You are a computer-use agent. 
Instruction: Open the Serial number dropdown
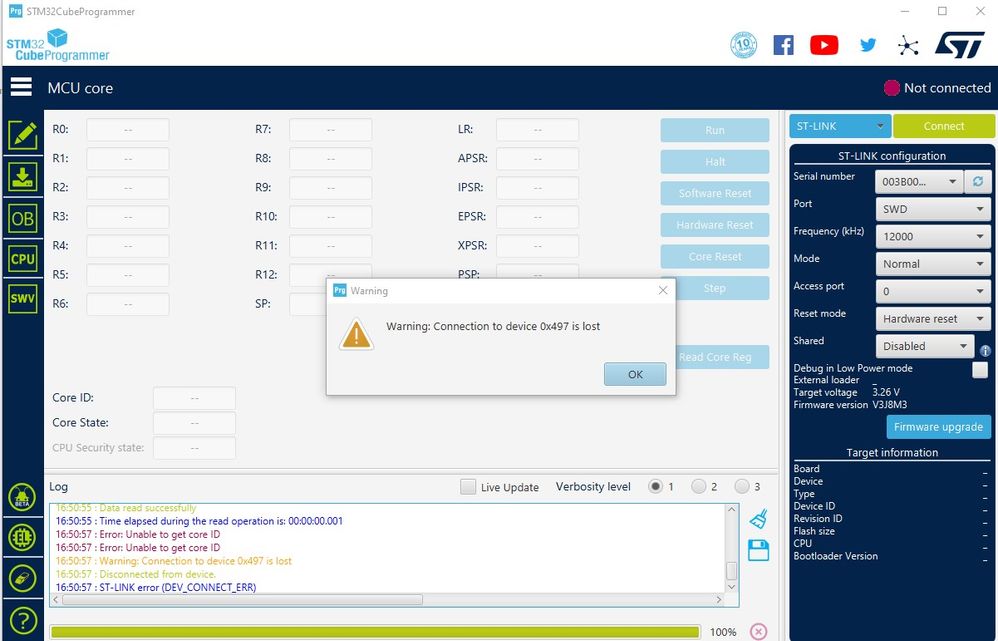coord(919,181)
